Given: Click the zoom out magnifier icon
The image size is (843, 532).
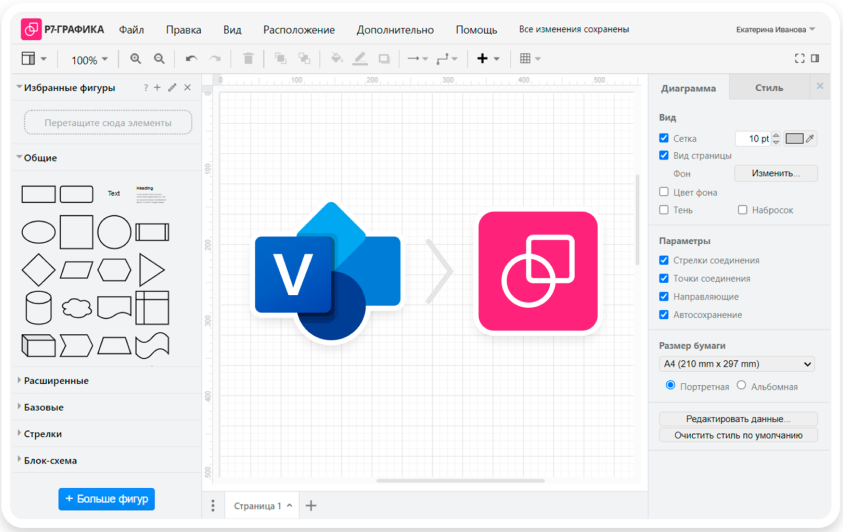Looking at the screenshot, I should (159, 59).
